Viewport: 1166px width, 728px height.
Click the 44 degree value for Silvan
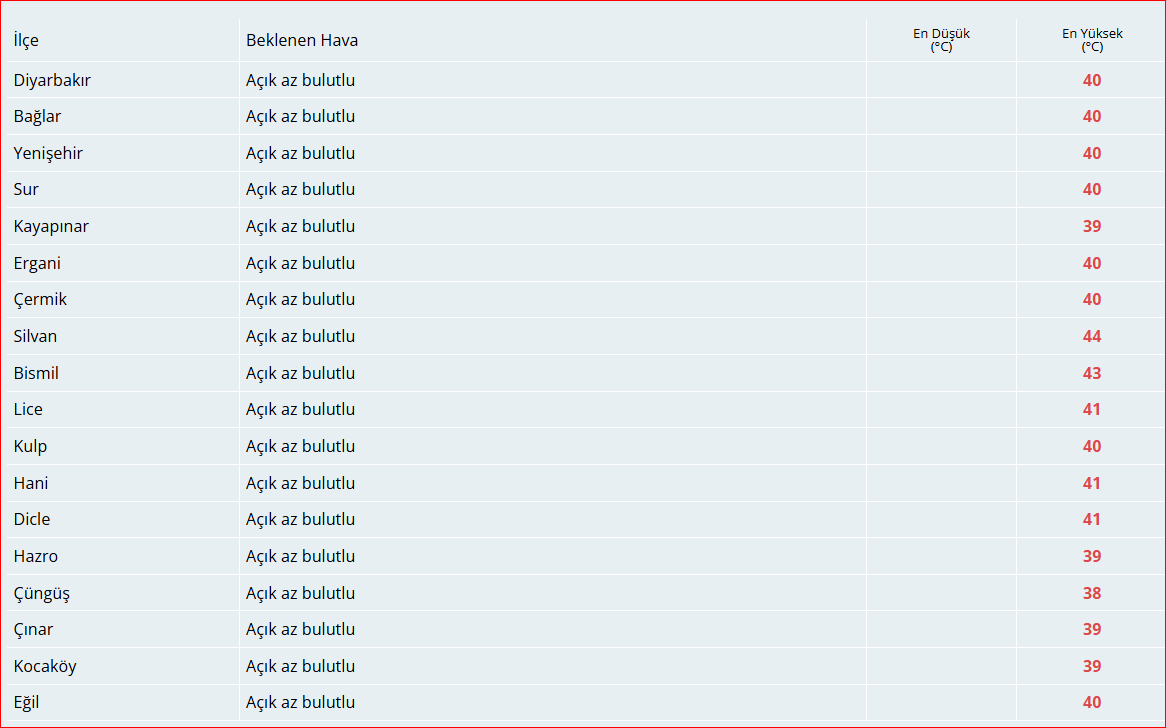pyautogui.click(x=1092, y=336)
